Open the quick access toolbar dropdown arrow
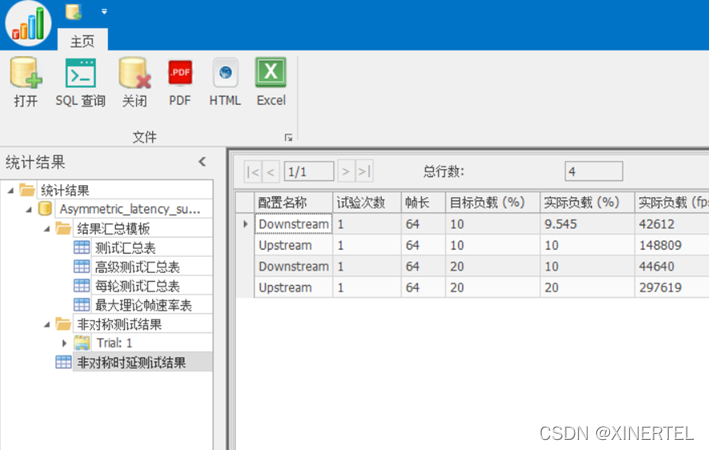709x450 pixels. click(x=104, y=12)
